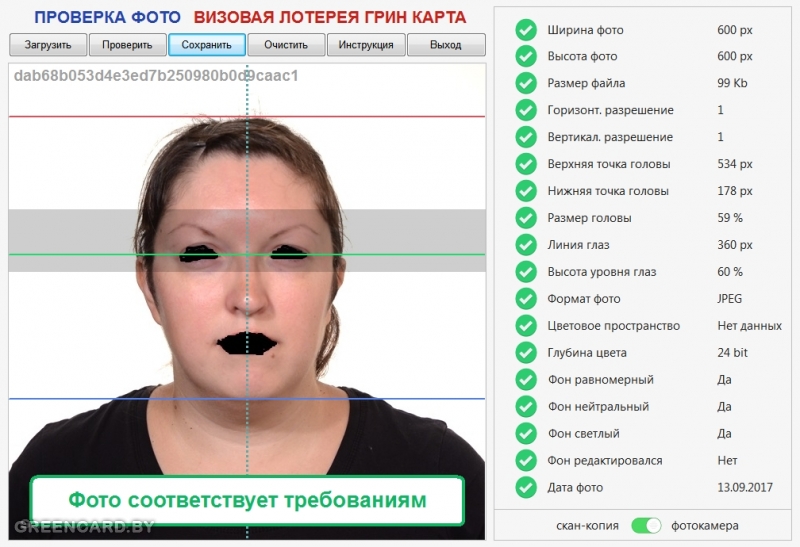Click the 13.09.2017 photo date value
This screenshot has height=547, width=800.
pyautogui.click(x=745, y=488)
